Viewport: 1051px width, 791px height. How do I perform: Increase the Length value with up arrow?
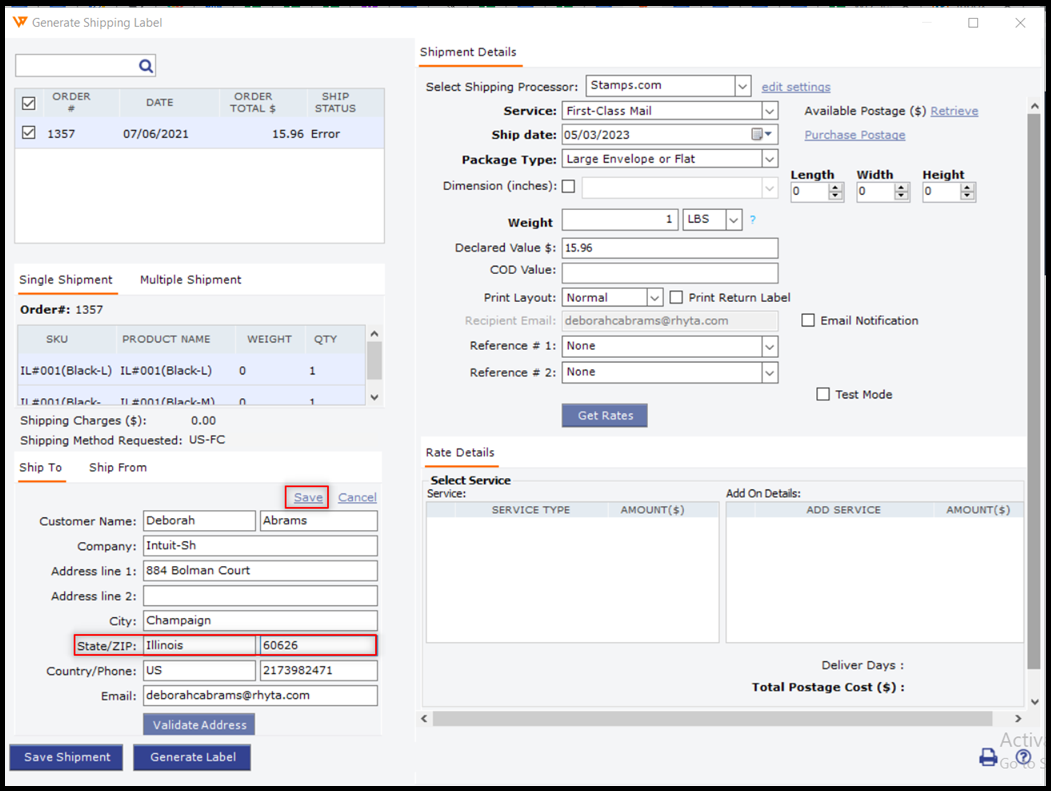coord(836,187)
